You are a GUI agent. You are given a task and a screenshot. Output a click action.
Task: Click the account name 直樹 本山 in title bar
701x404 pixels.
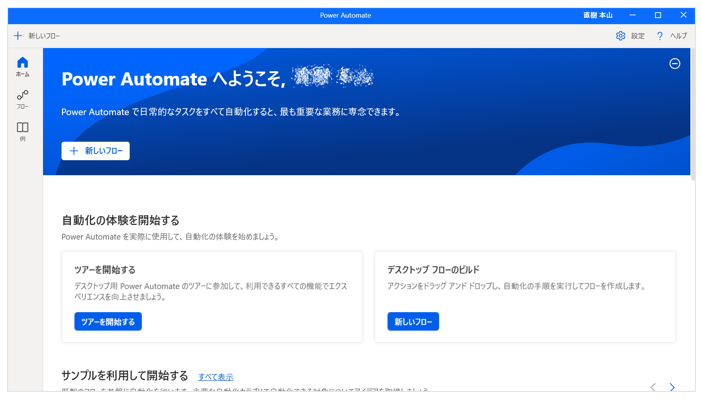598,15
